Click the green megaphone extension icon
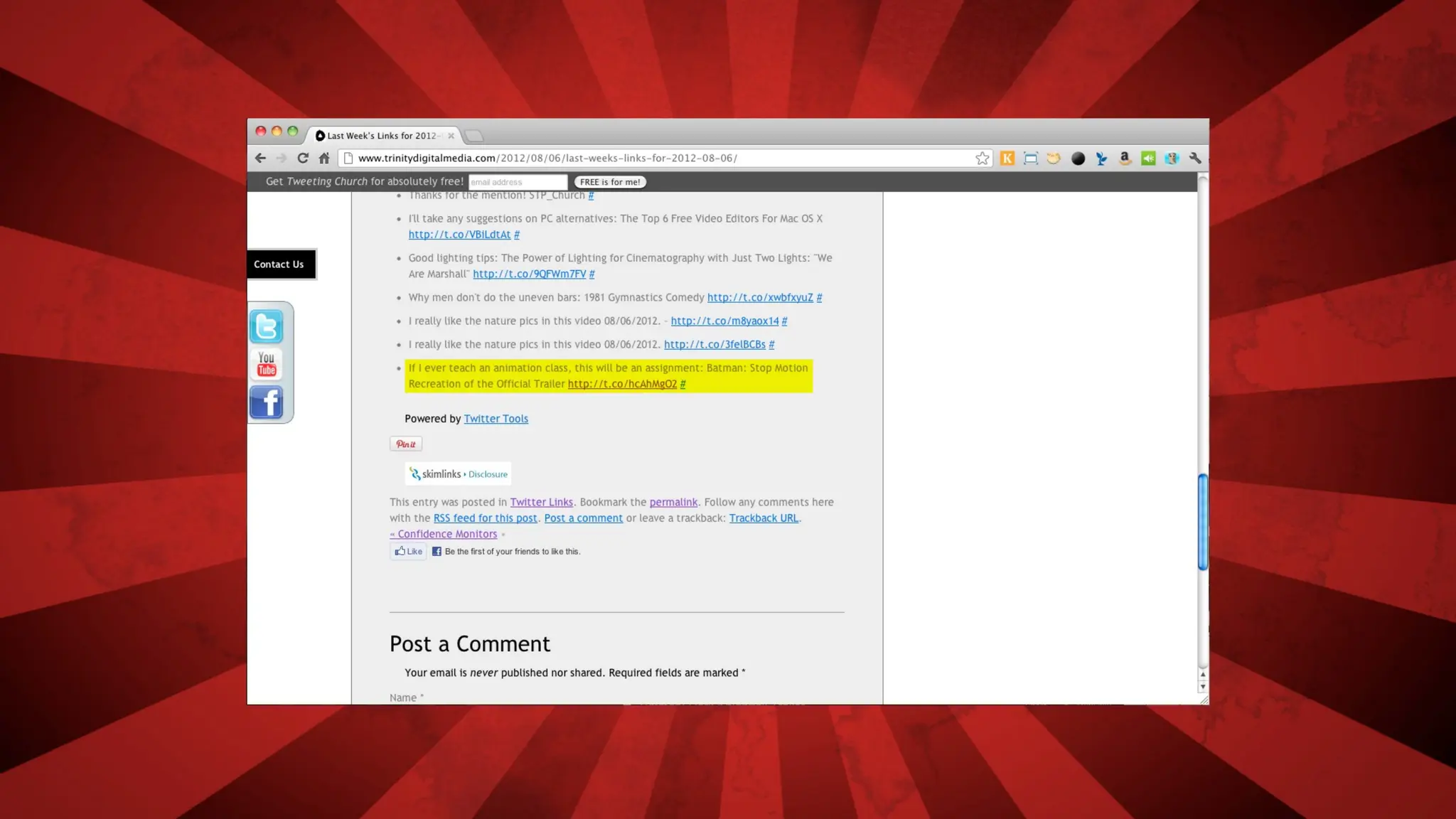Screen dimensions: 1456x819 1148,159
